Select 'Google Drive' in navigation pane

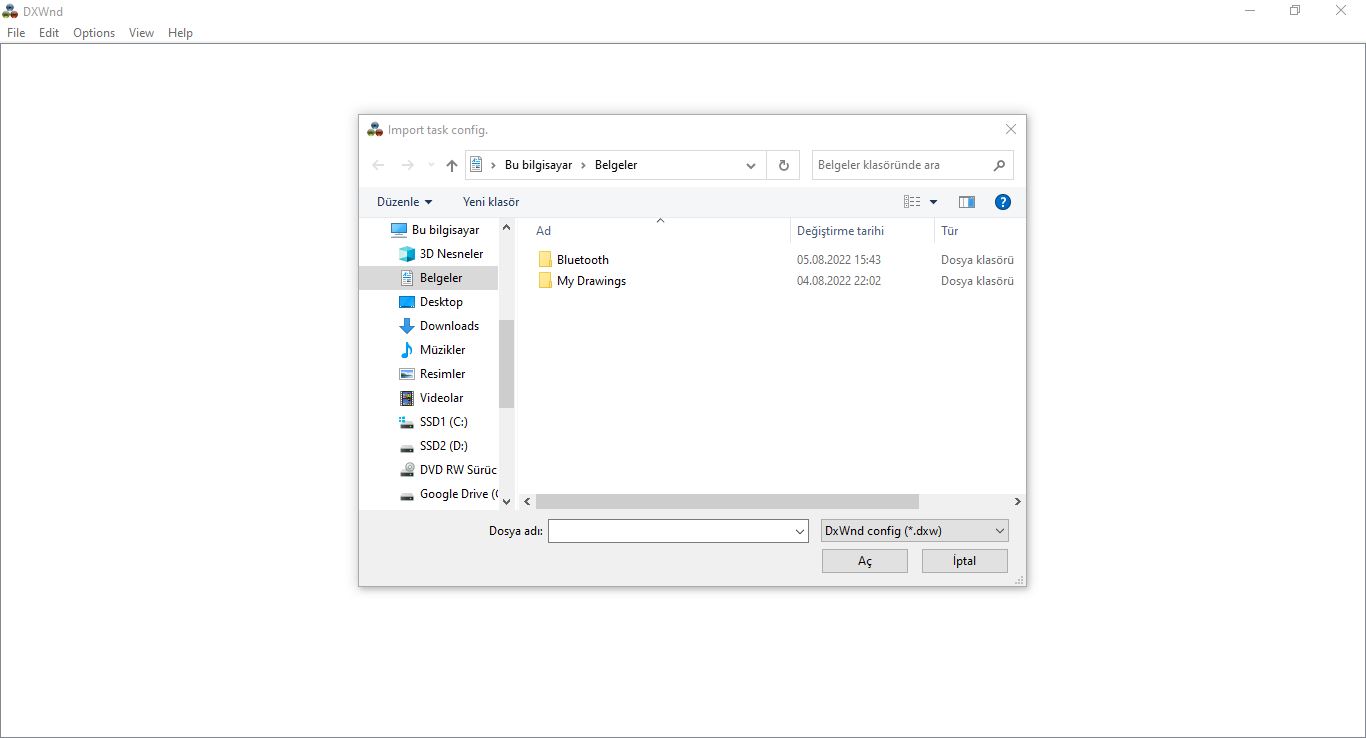pyautogui.click(x=458, y=494)
